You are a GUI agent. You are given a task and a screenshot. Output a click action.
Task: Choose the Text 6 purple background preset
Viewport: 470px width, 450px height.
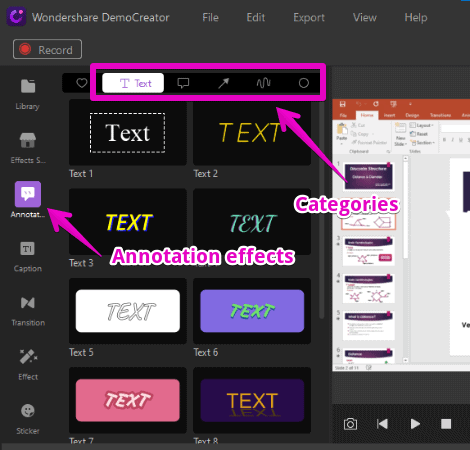pos(252,311)
